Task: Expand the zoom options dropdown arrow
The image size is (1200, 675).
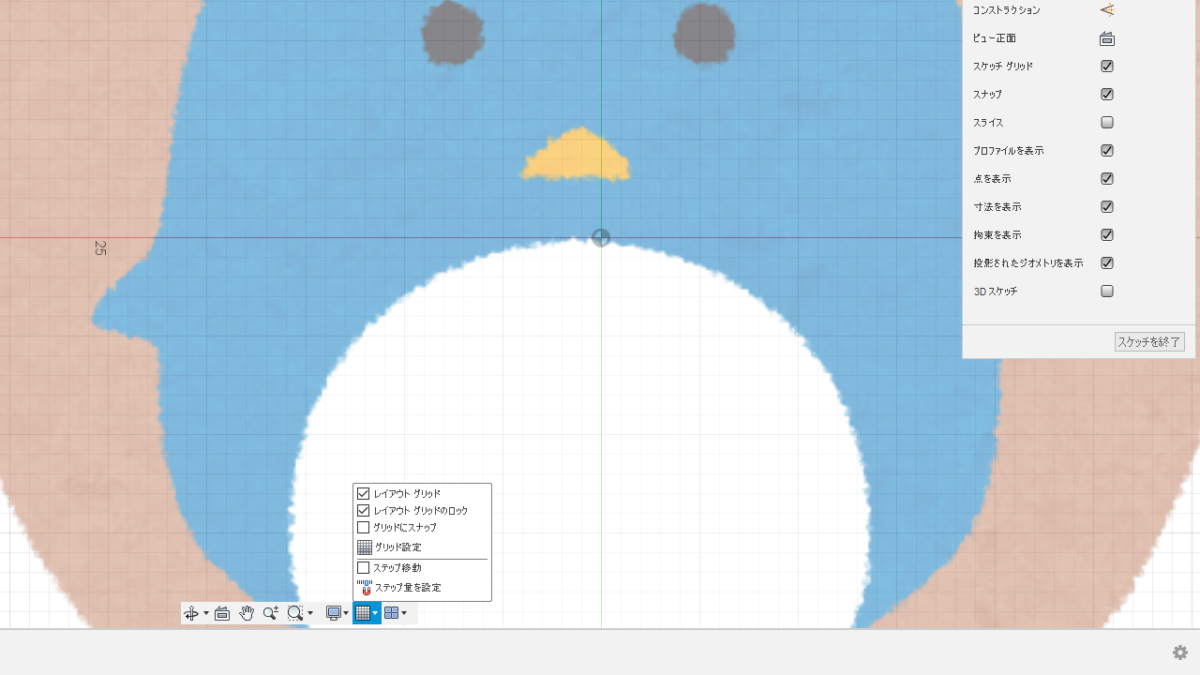Action: 310,613
